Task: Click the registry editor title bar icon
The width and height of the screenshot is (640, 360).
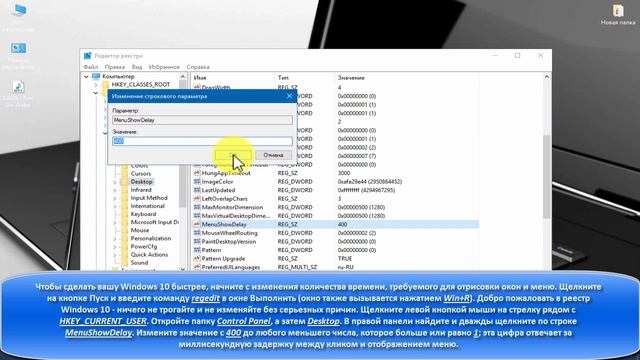Action: 87,56
